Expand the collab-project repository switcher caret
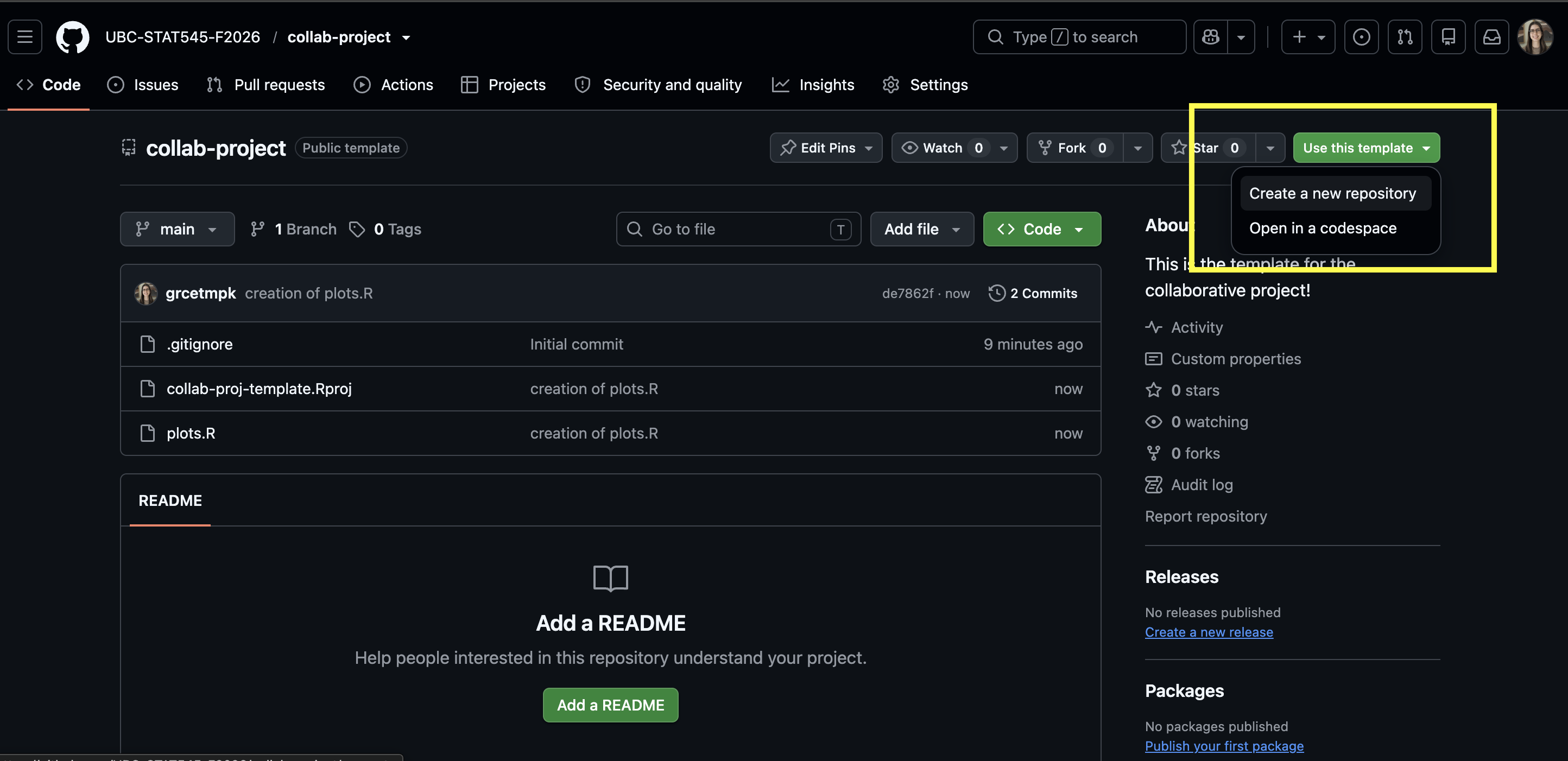 pos(406,37)
